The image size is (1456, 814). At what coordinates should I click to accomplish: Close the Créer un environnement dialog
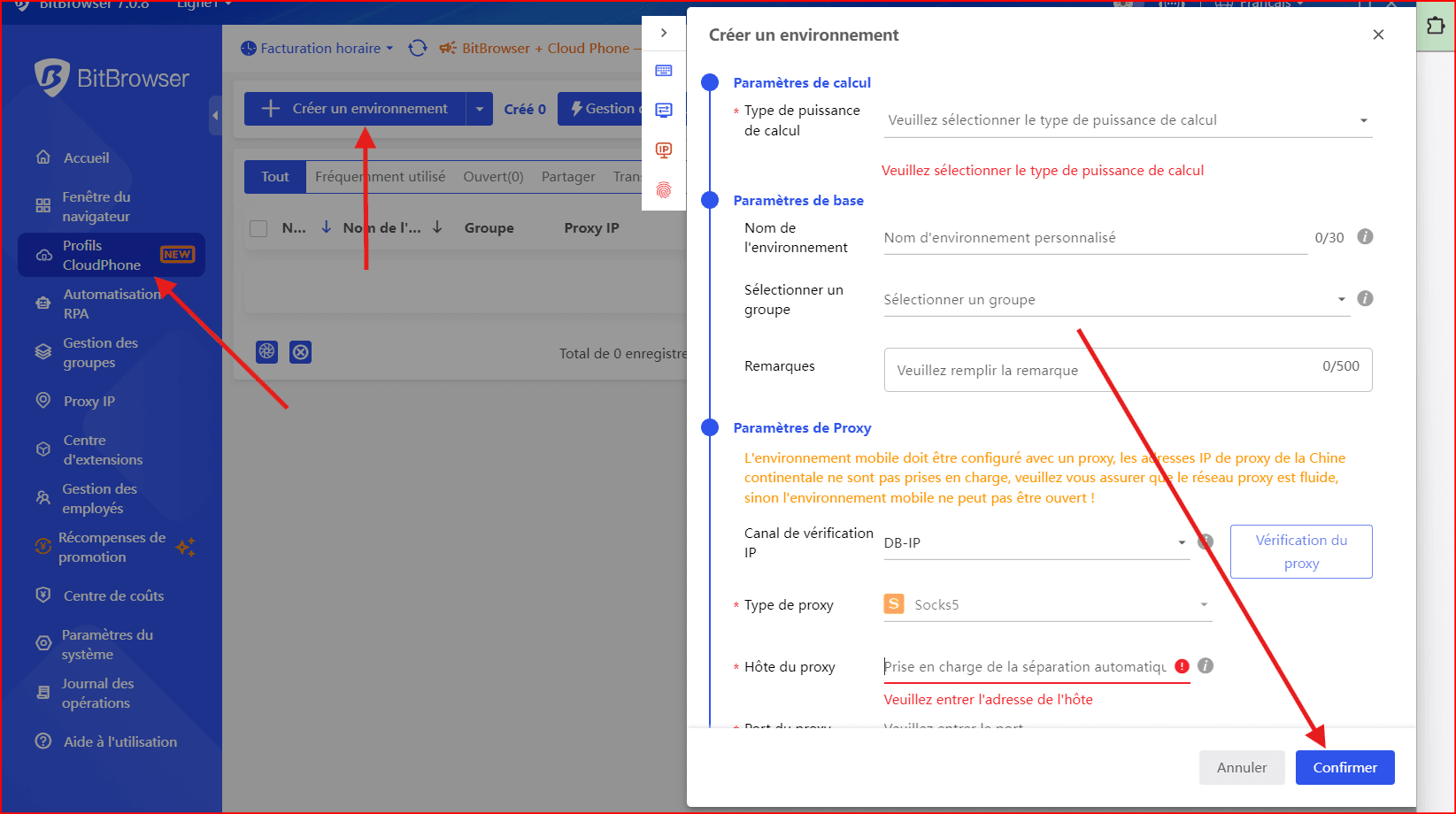[1378, 35]
